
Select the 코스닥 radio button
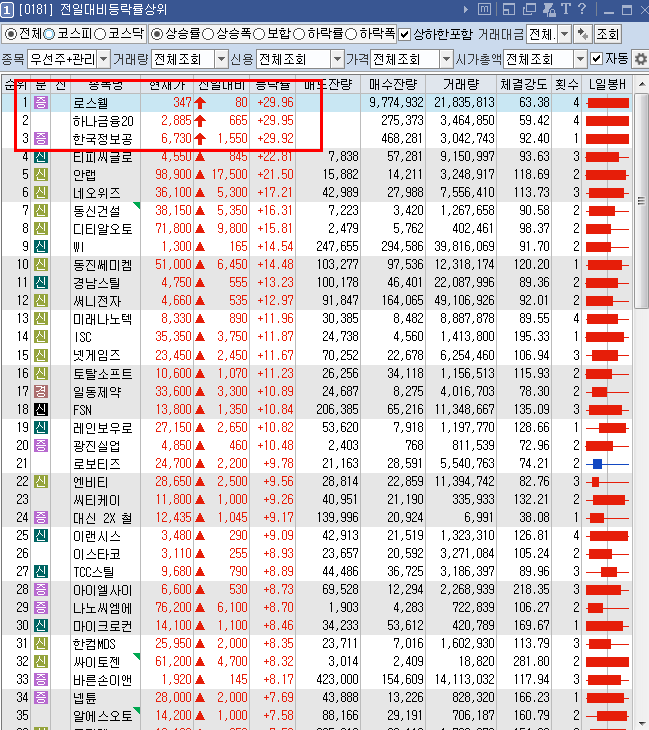pyautogui.click(x=100, y=34)
